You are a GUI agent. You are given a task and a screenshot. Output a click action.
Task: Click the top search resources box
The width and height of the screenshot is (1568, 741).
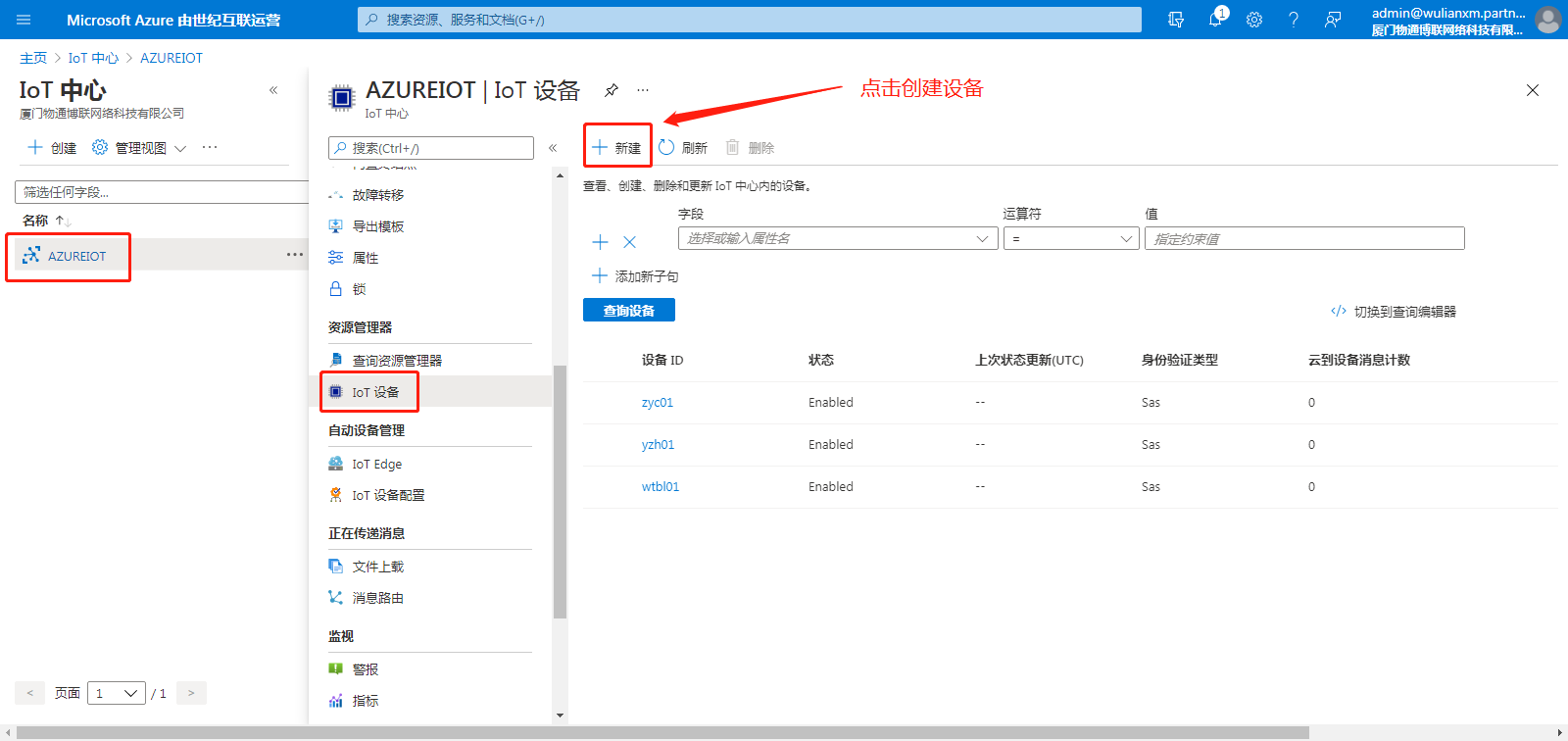(750, 20)
